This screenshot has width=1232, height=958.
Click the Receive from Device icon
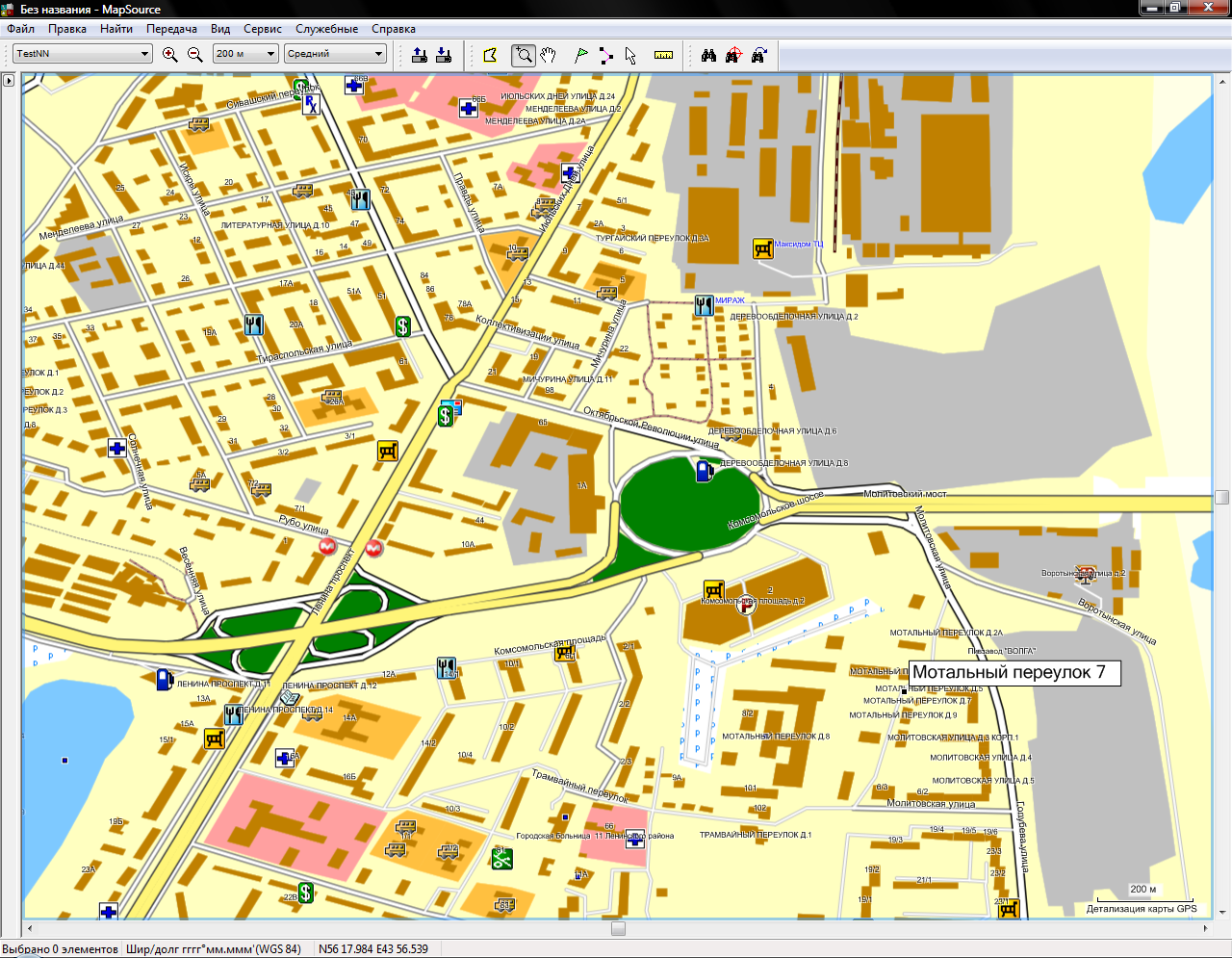[x=444, y=54]
